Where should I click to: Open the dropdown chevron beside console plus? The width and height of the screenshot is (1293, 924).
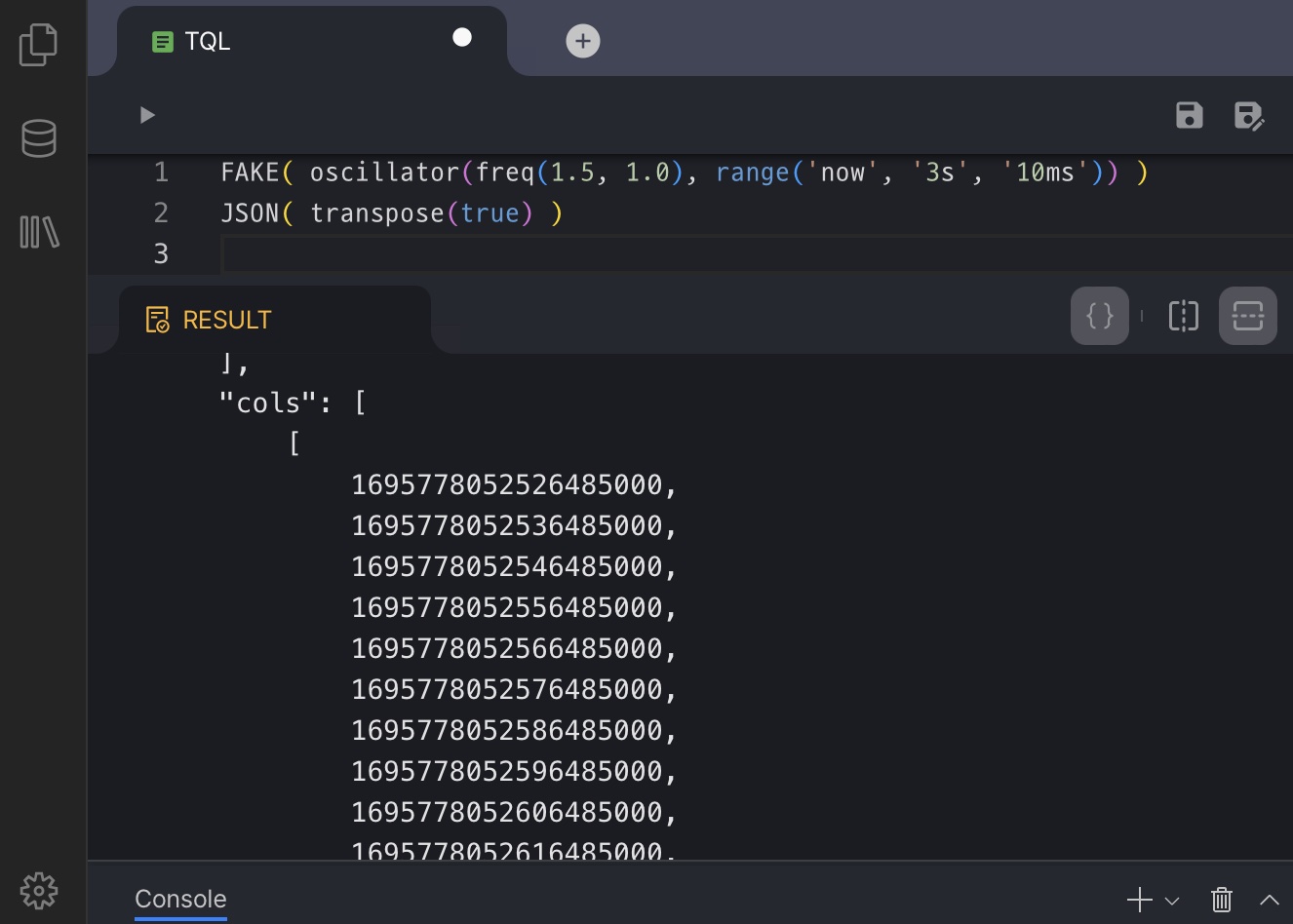(1172, 901)
